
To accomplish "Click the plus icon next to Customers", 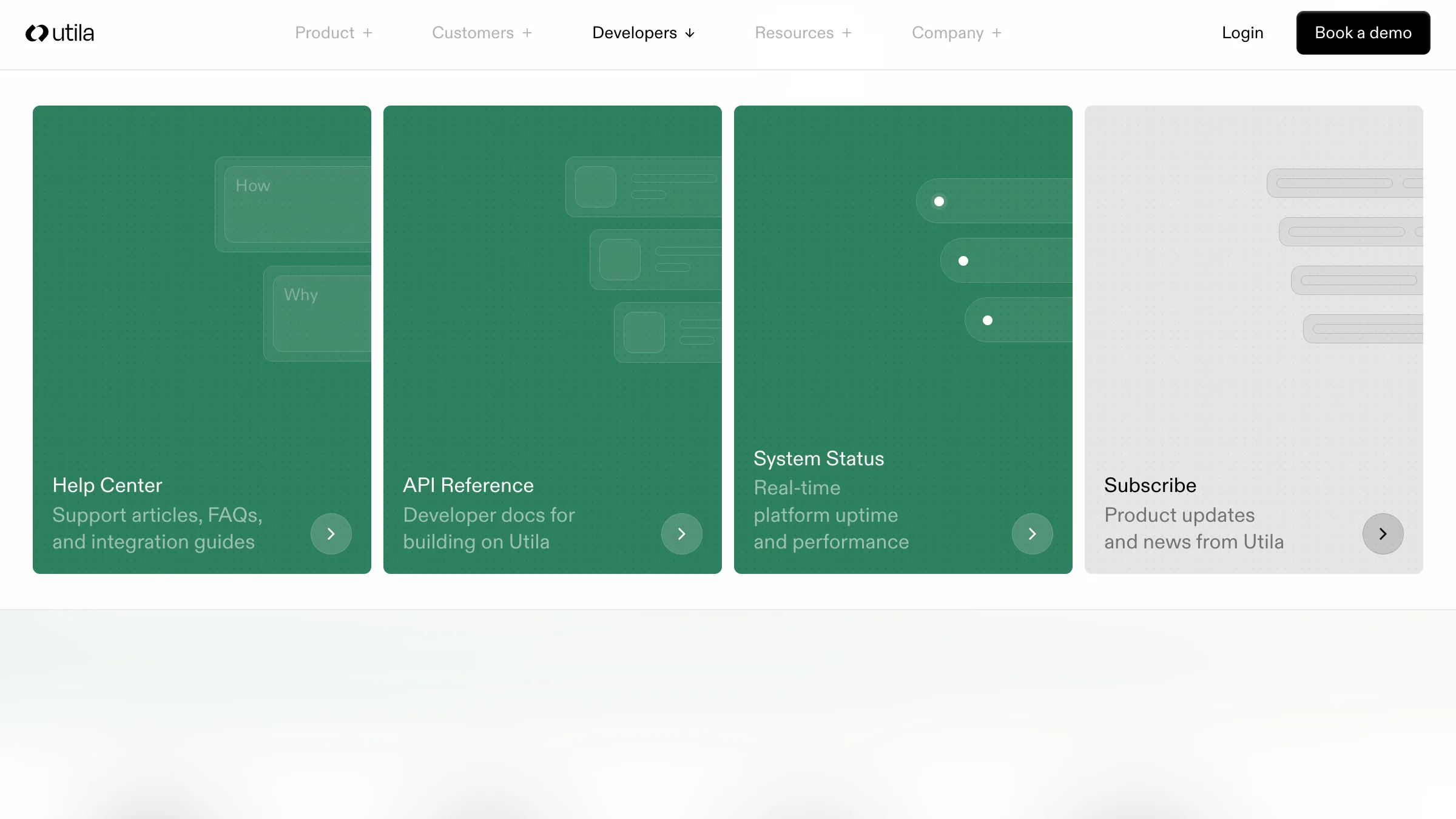I will pyautogui.click(x=527, y=33).
